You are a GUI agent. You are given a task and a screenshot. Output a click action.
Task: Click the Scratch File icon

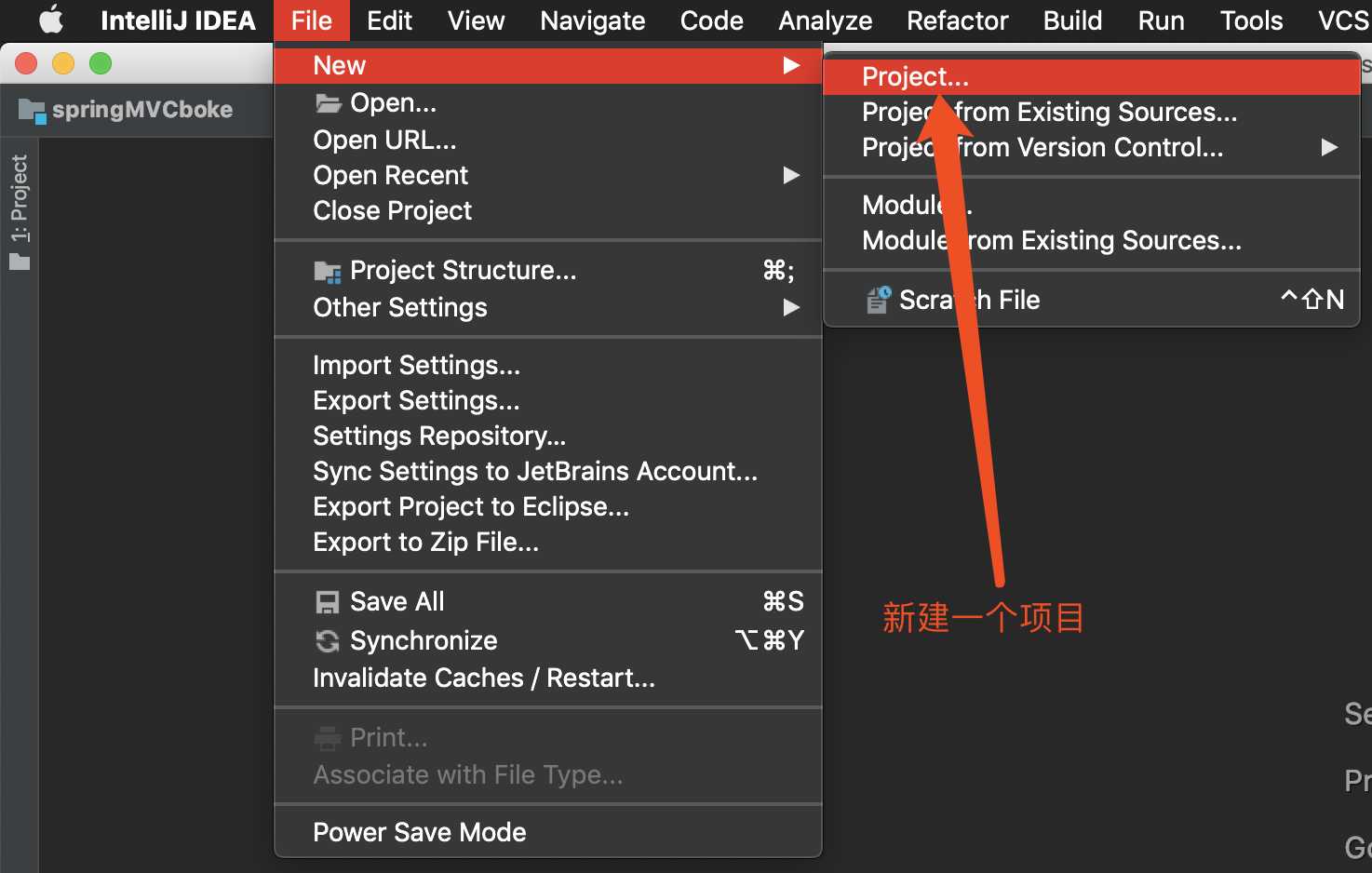point(879,300)
